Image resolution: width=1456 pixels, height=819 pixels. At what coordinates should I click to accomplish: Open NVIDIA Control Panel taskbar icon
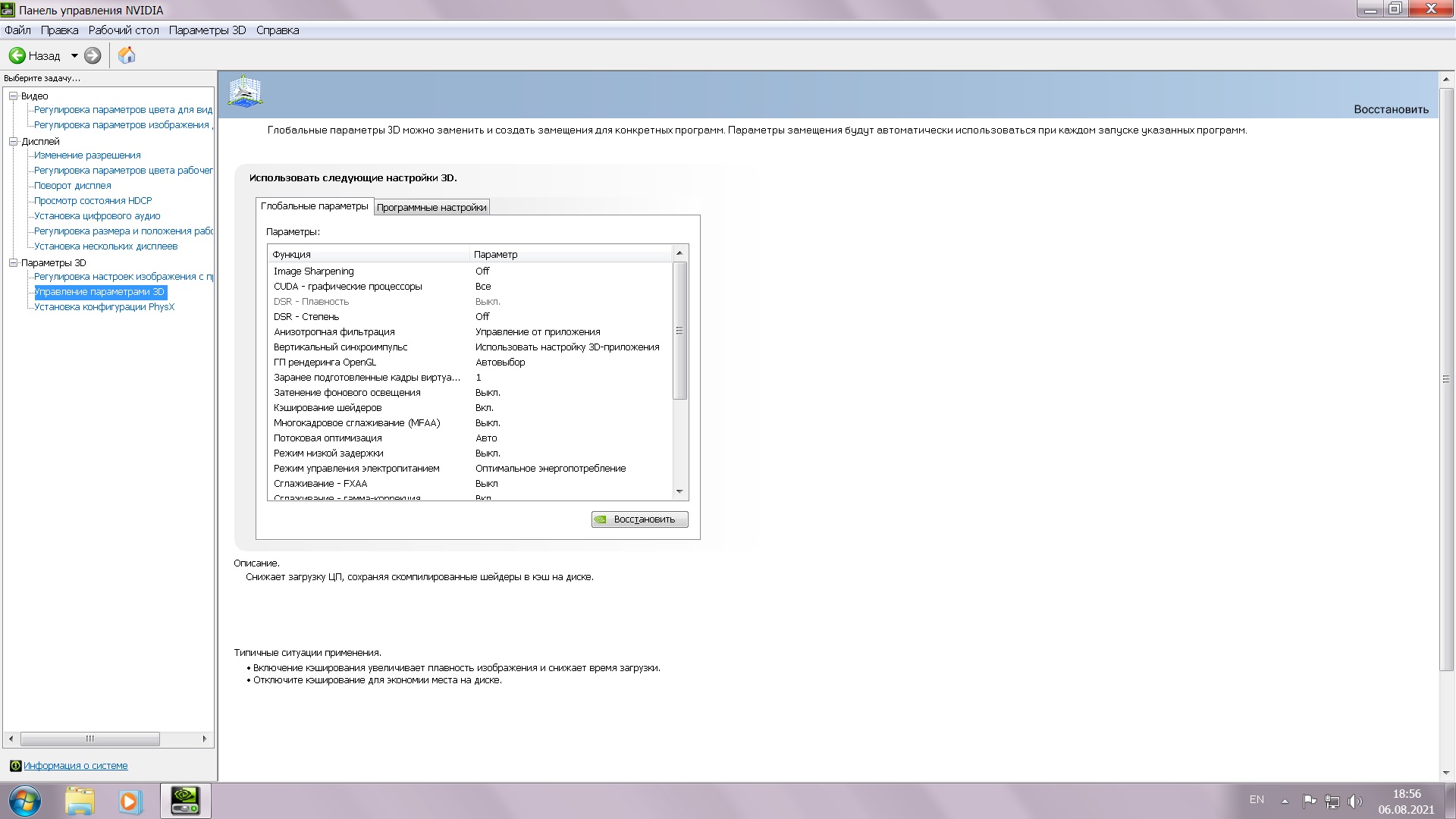(185, 801)
